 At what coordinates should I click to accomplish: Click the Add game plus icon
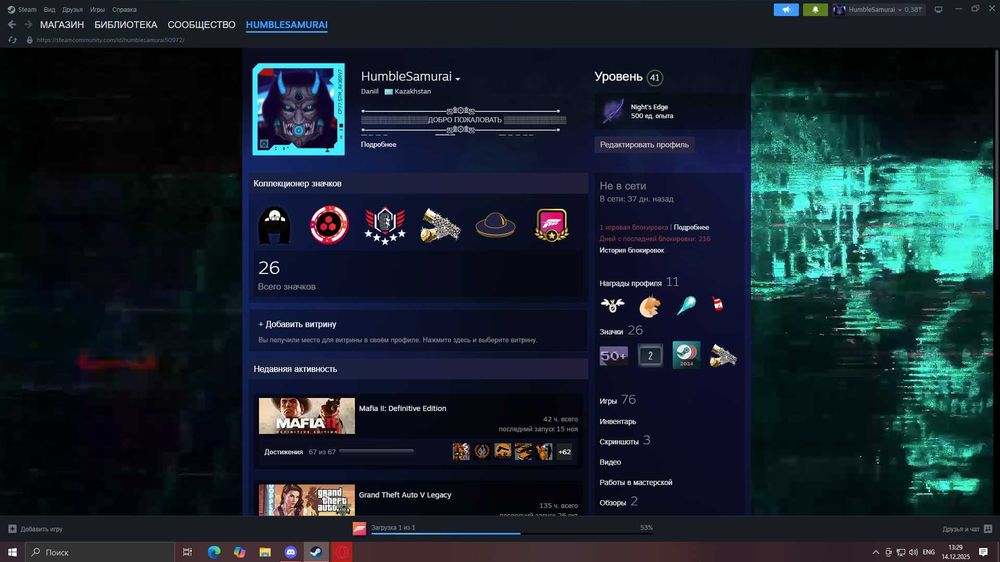click(x=12, y=529)
